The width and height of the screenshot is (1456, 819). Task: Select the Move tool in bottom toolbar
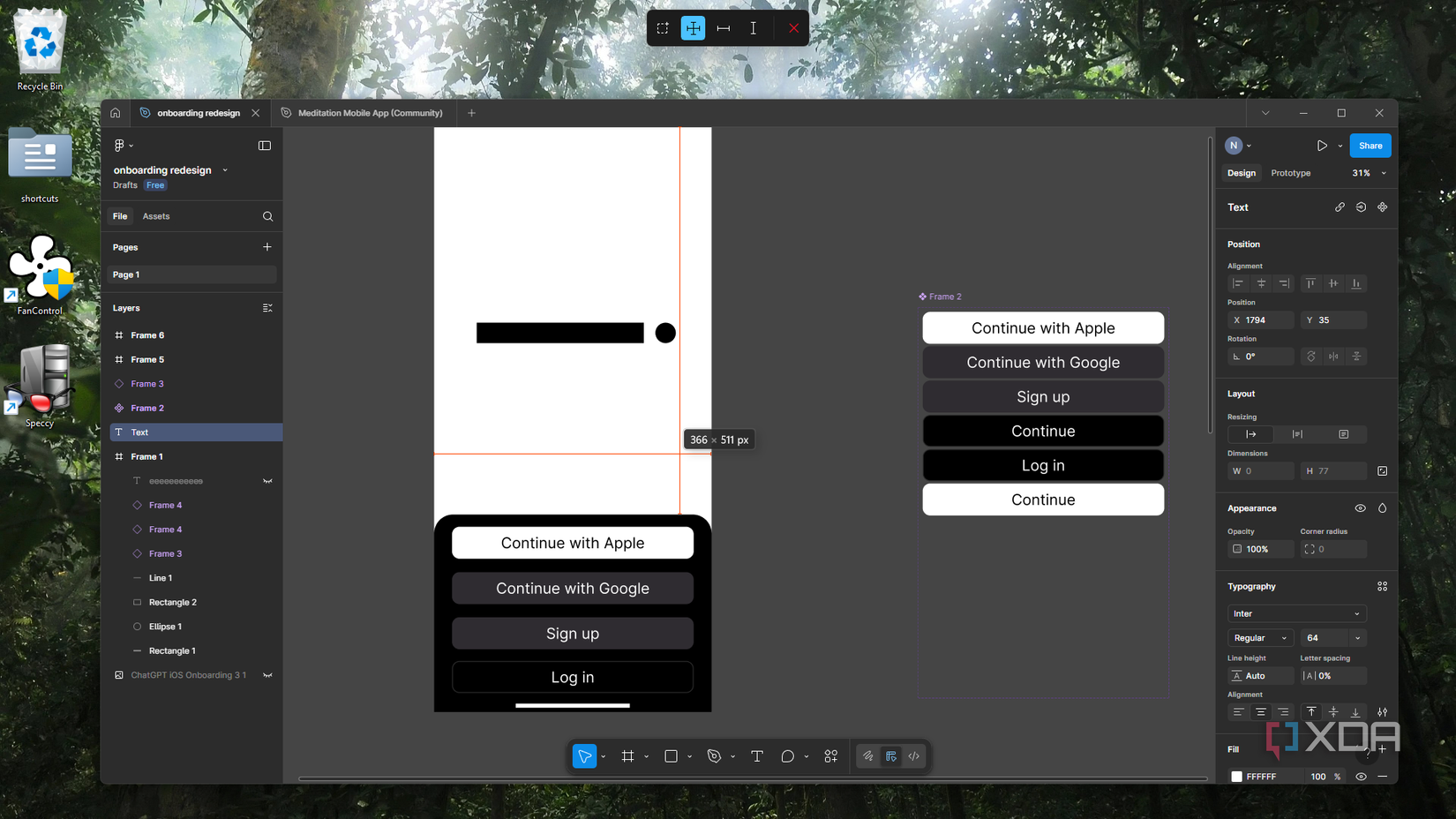[584, 756]
